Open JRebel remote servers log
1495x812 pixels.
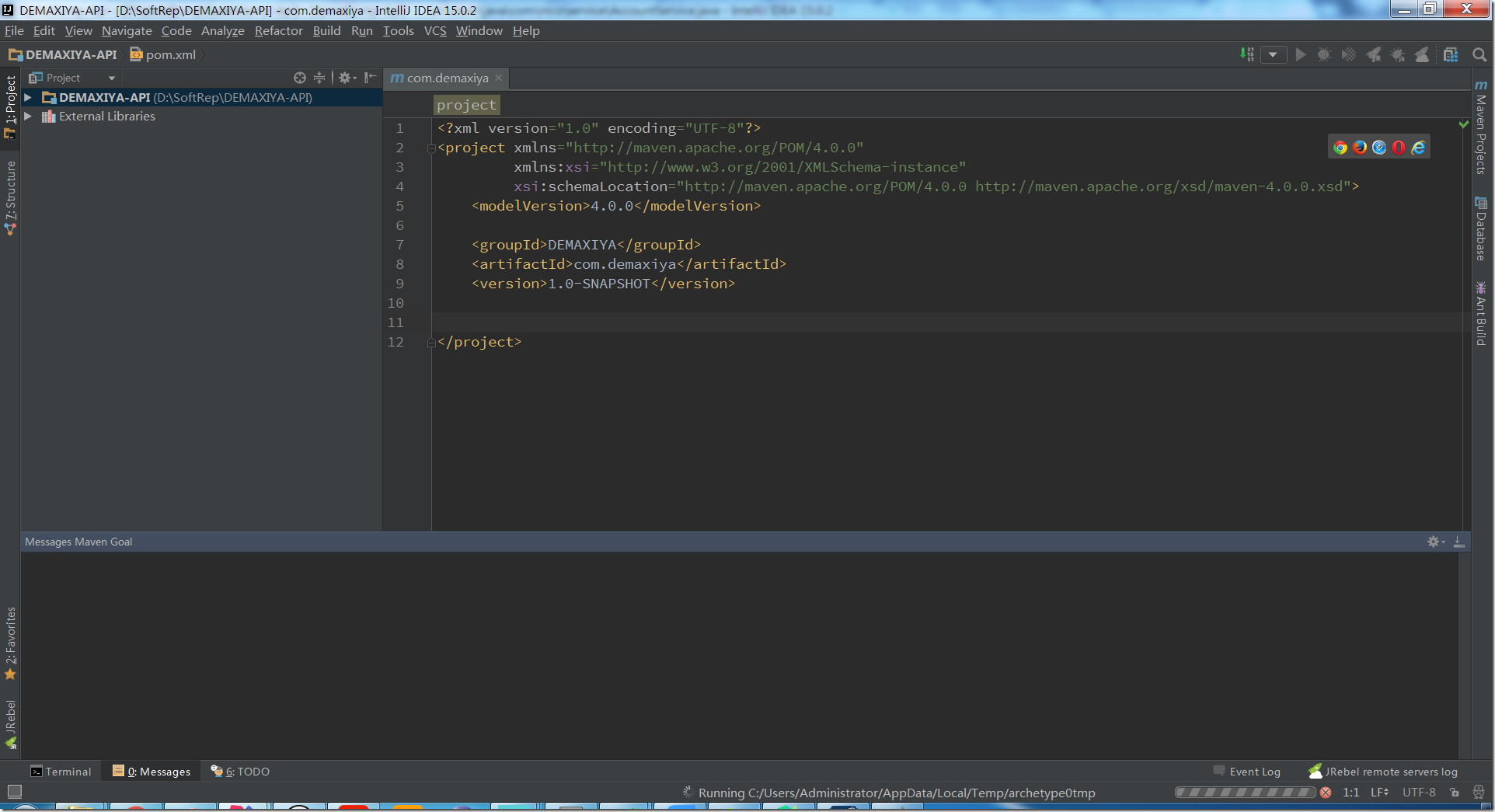coord(1383,772)
